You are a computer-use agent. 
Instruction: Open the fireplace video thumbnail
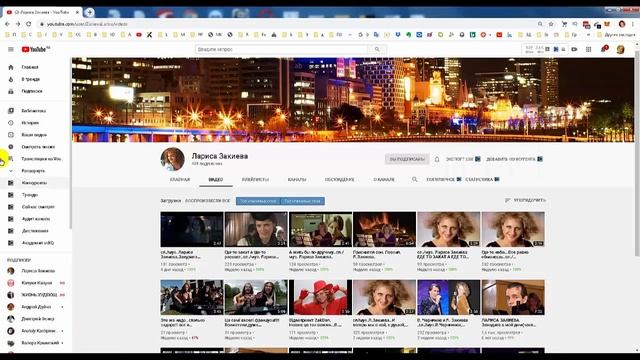[x=384, y=229]
